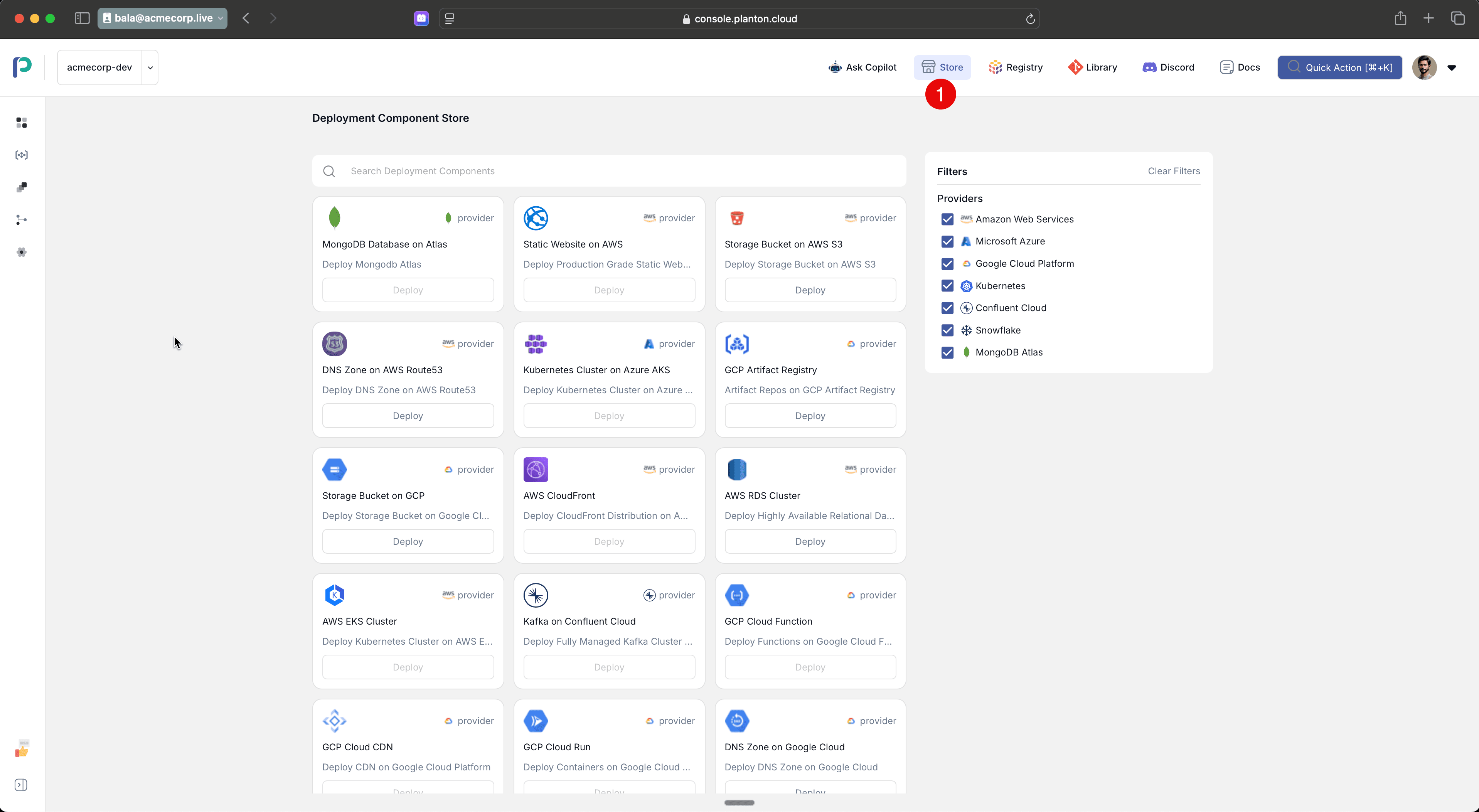
Task: Expand the user profile menu arrow
Action: pyautogui.click(x=1452, y=68)
